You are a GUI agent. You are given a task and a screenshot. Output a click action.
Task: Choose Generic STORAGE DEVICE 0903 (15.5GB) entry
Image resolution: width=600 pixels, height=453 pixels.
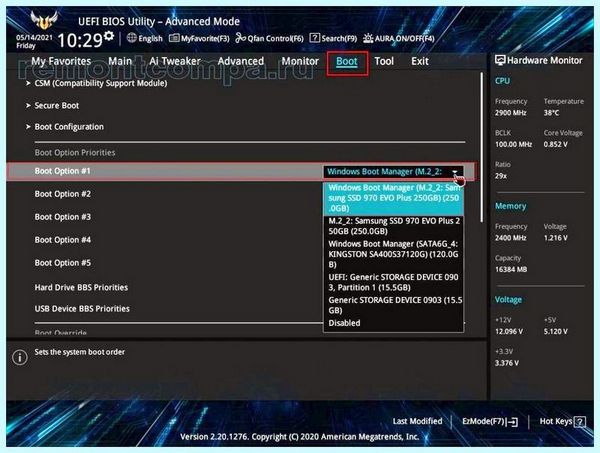coord(394,305)
